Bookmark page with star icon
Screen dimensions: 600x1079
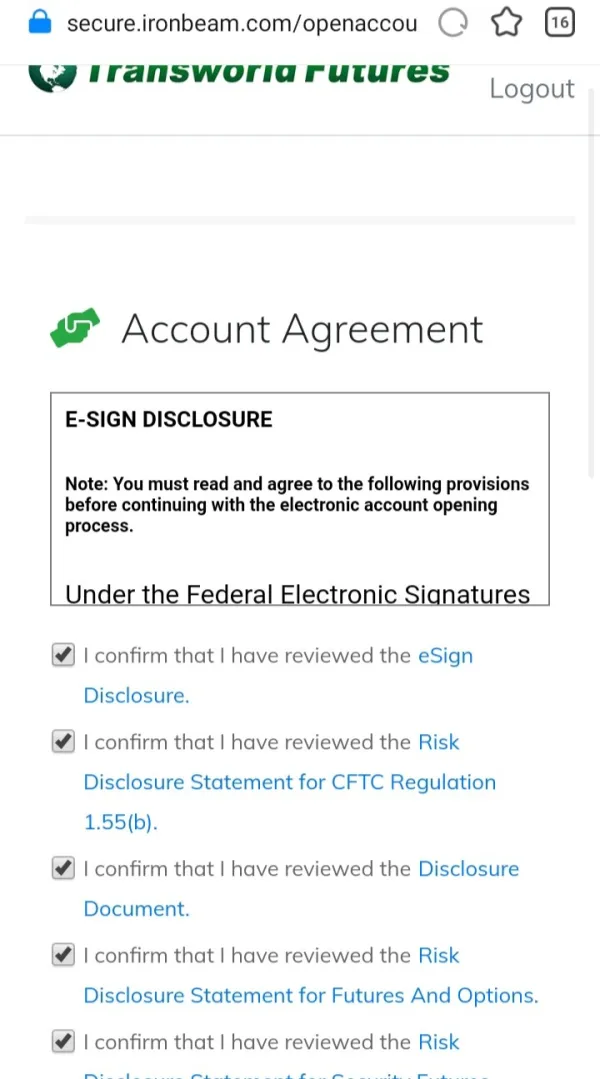507,23
